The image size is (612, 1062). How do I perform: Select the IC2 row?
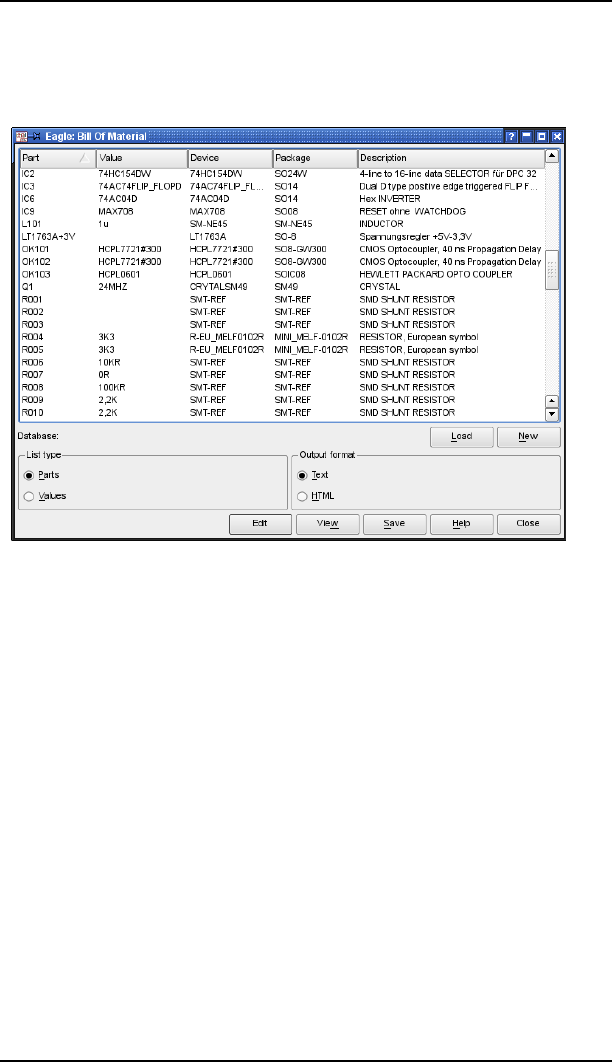[282, 174]
